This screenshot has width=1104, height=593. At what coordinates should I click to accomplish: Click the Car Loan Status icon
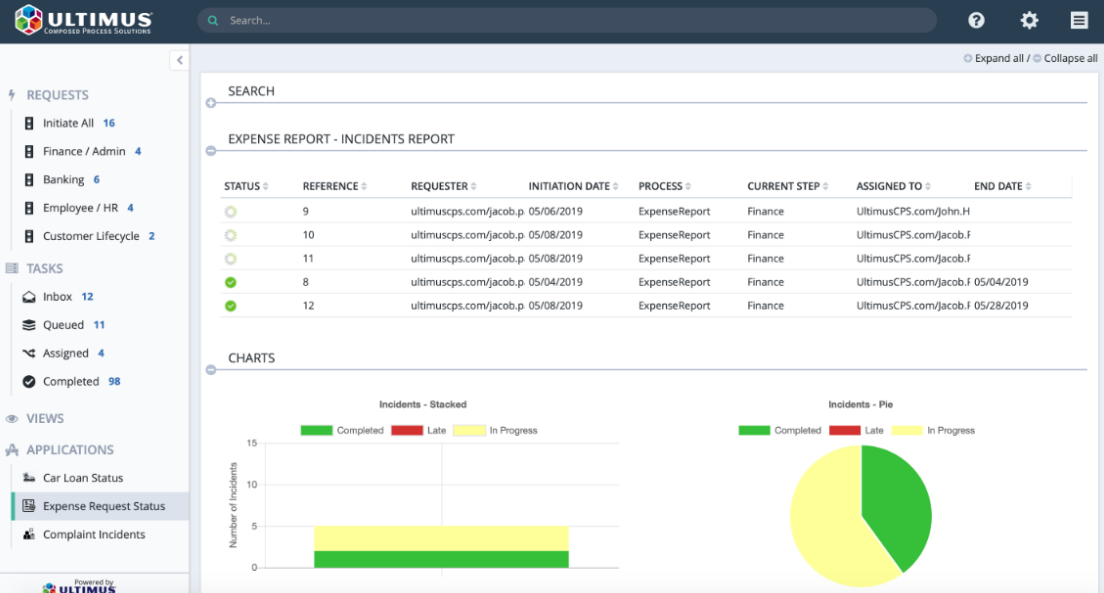pos(29,478)
